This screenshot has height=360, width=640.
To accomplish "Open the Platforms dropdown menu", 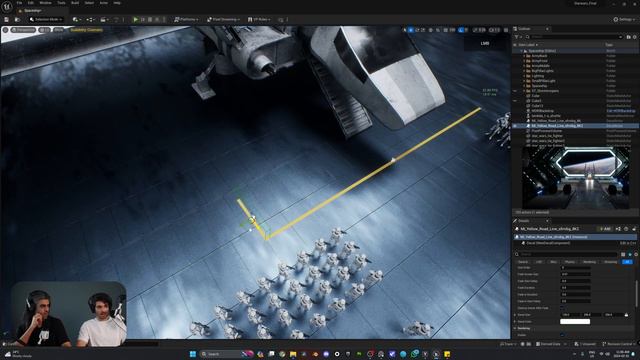I will click(x=186, y=19).
